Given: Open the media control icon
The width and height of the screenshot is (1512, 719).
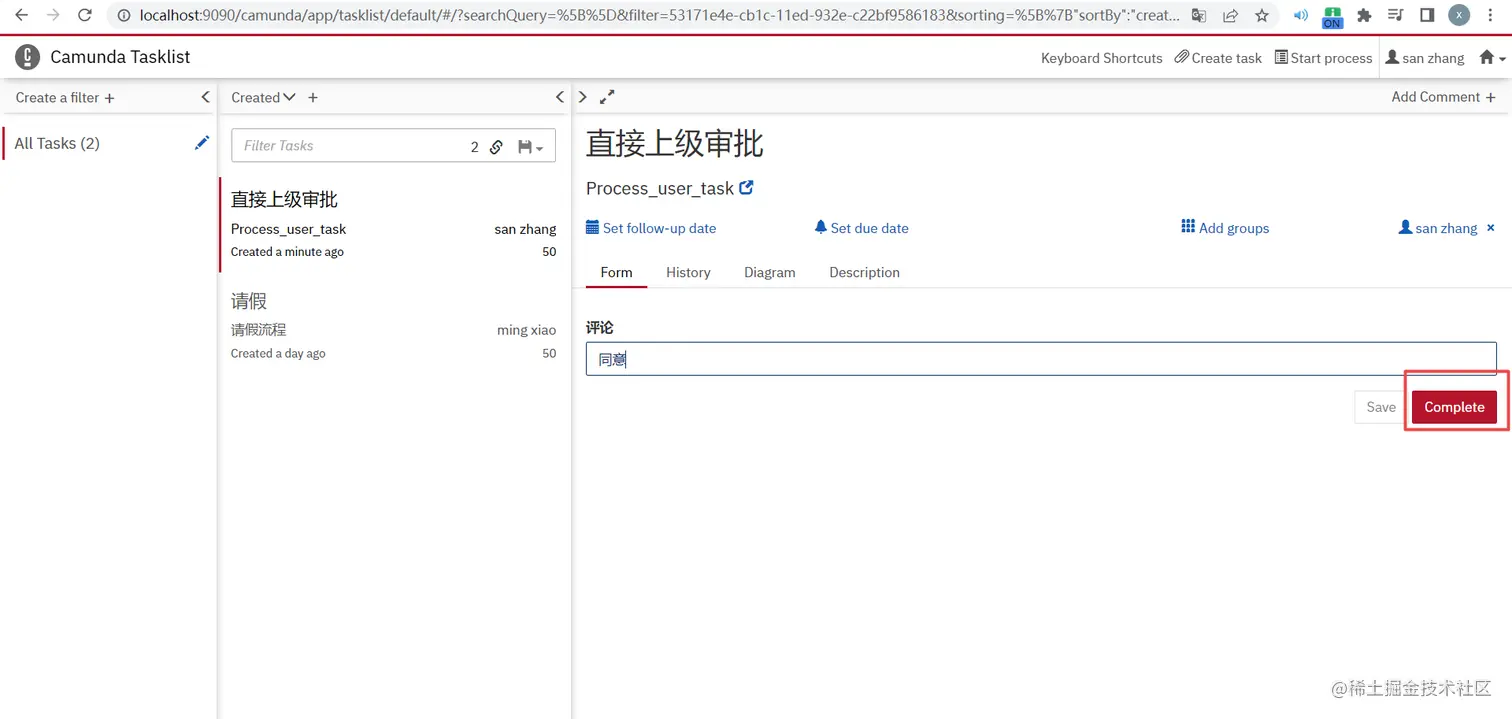Looking at the screenshot, I should point(1396,15).
